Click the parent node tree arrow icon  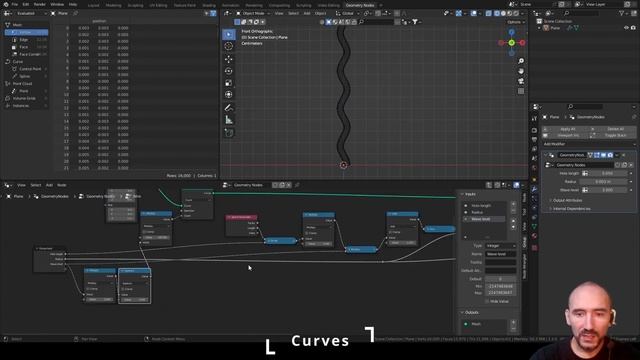point(489,185)
